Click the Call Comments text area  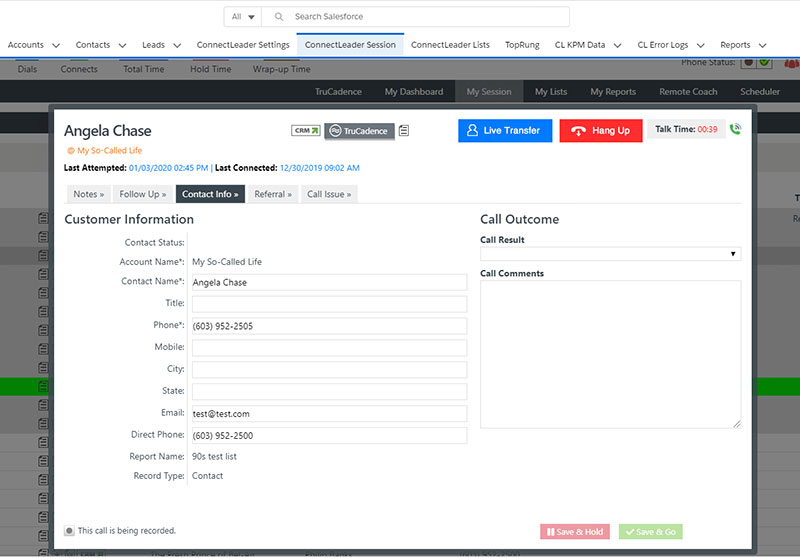point(610,354)
